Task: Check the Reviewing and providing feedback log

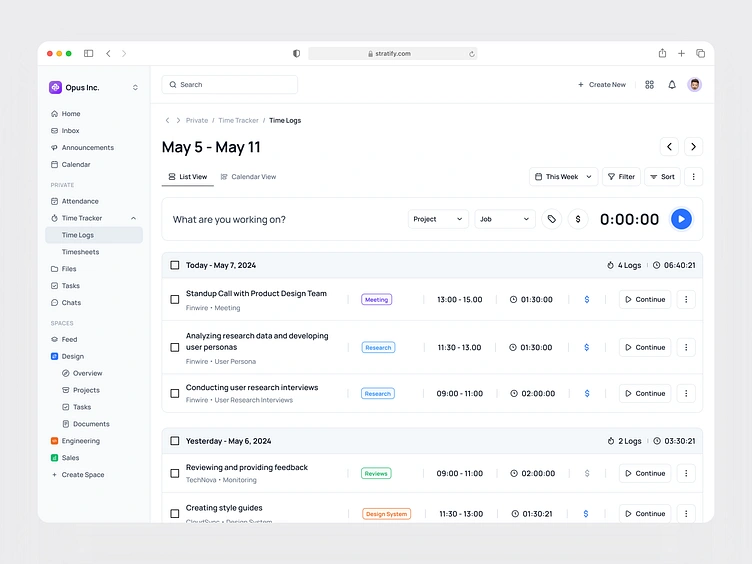Action: 175,473
